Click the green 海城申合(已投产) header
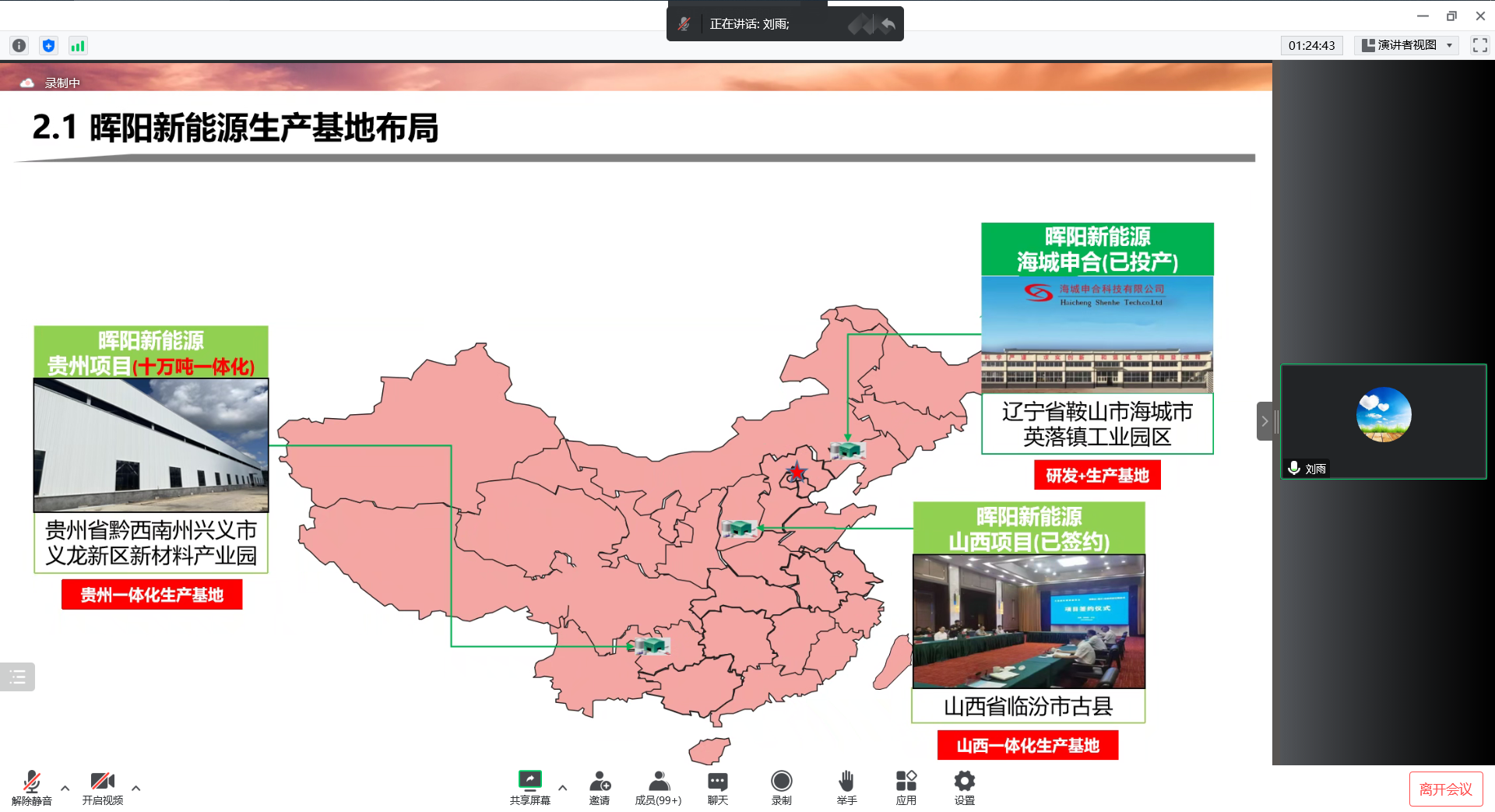Viewport: 1495px width, 812px height. 1097,249
